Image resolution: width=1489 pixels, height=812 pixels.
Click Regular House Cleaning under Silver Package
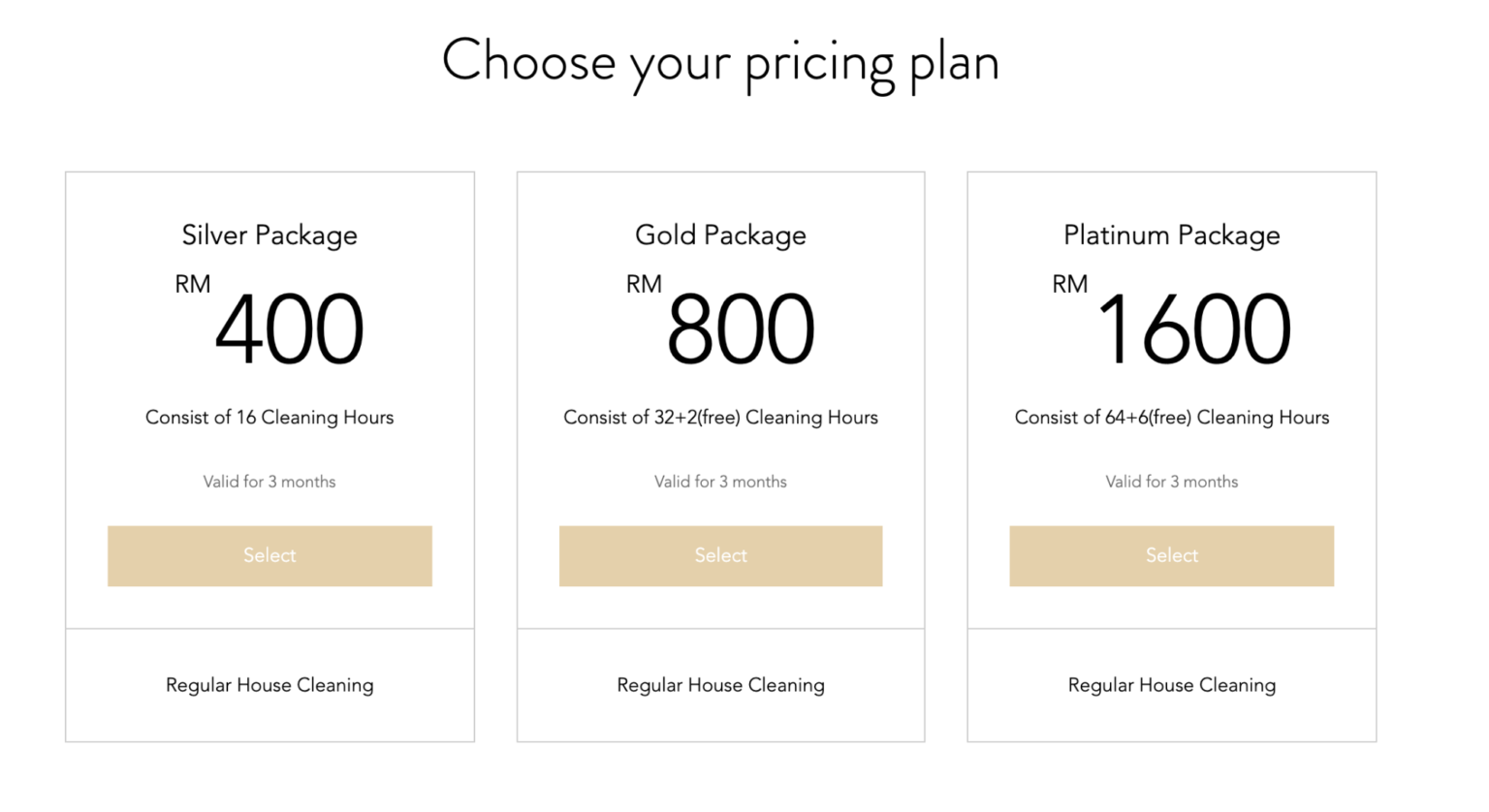[269, 685]
